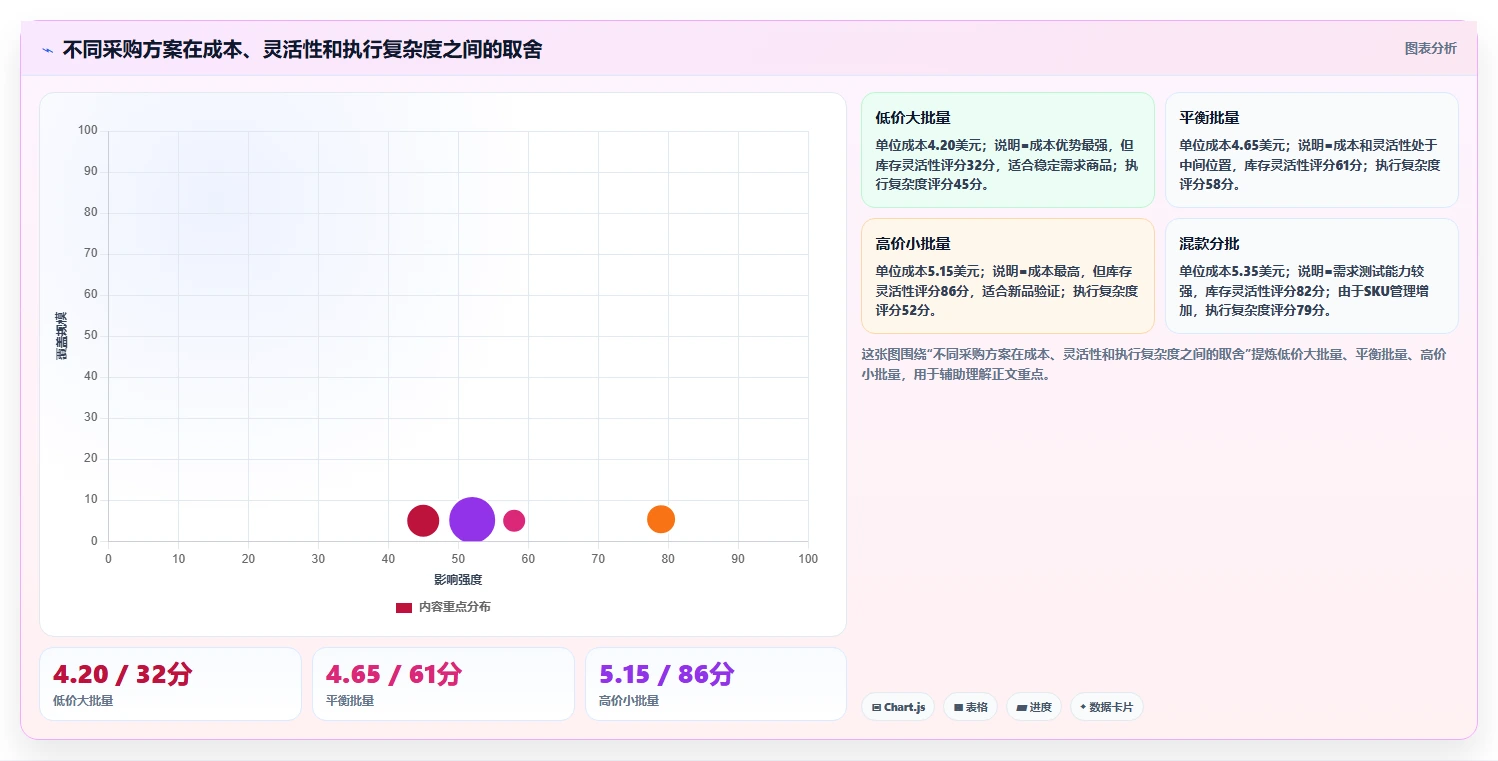Click the star icon in 数据卡片 chip

[1083, 707]
